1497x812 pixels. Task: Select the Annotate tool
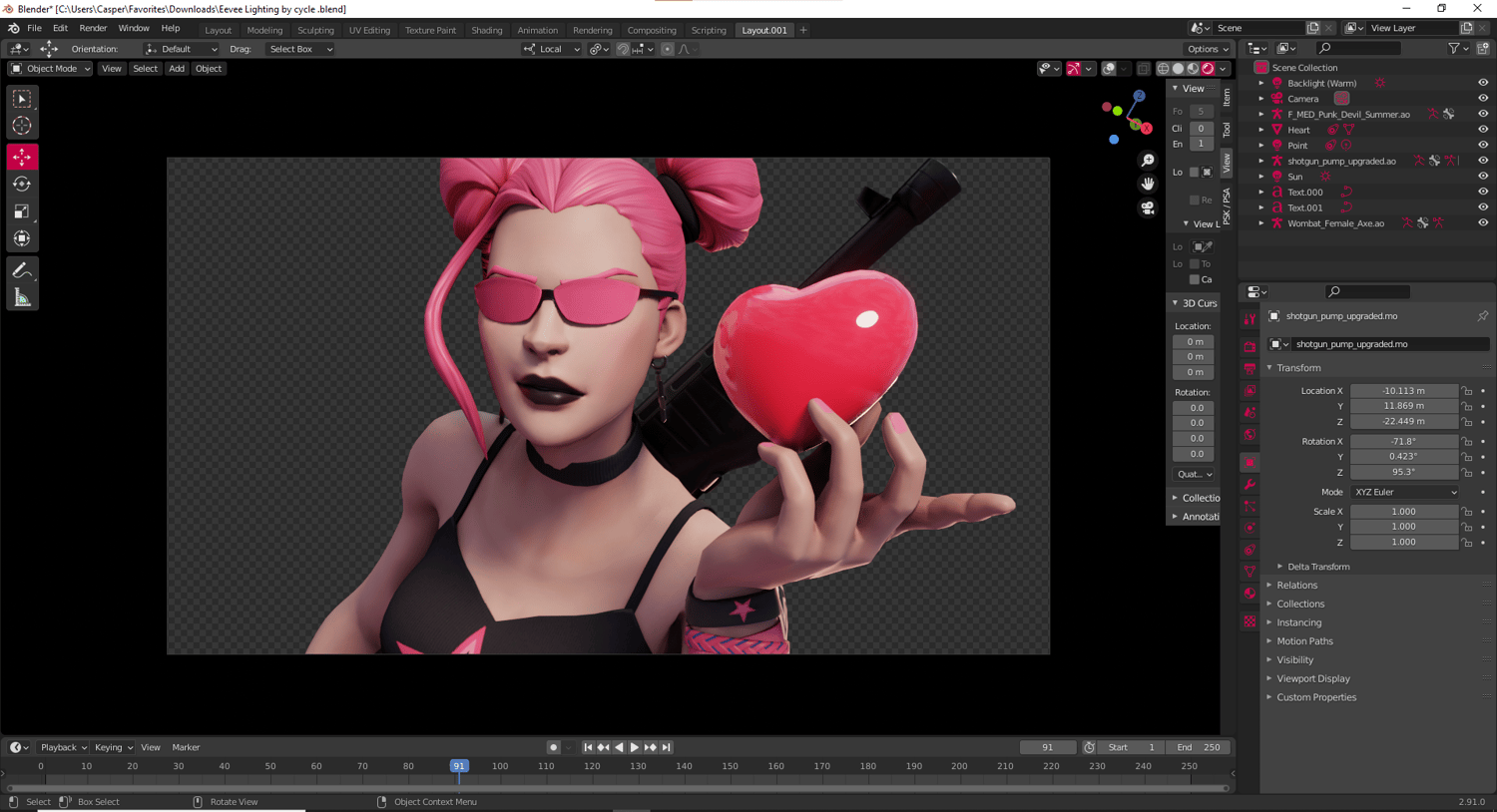[22, 270]
